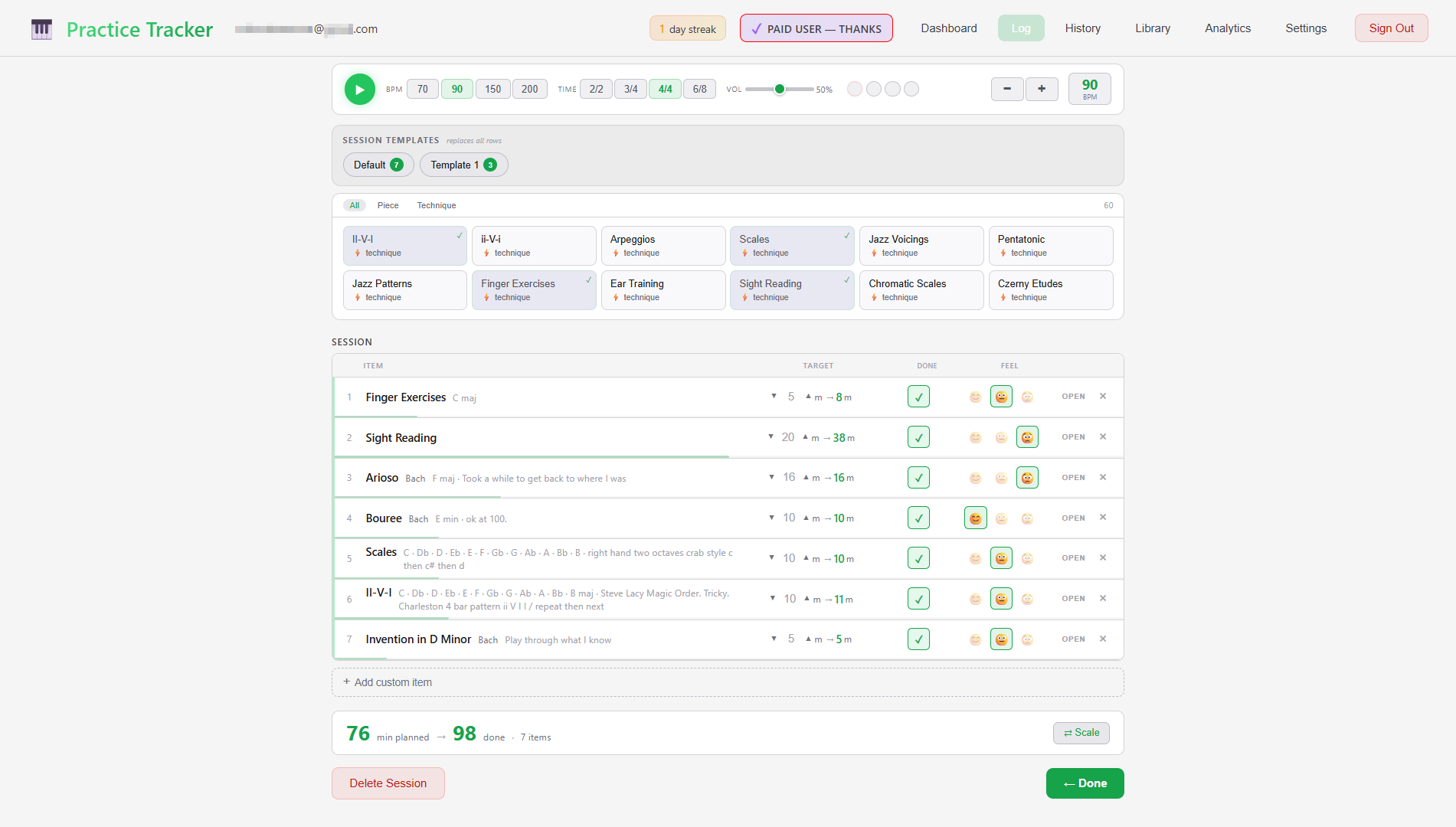
Task: Choose the happy face for the Scales row
Action: [975, 558]
